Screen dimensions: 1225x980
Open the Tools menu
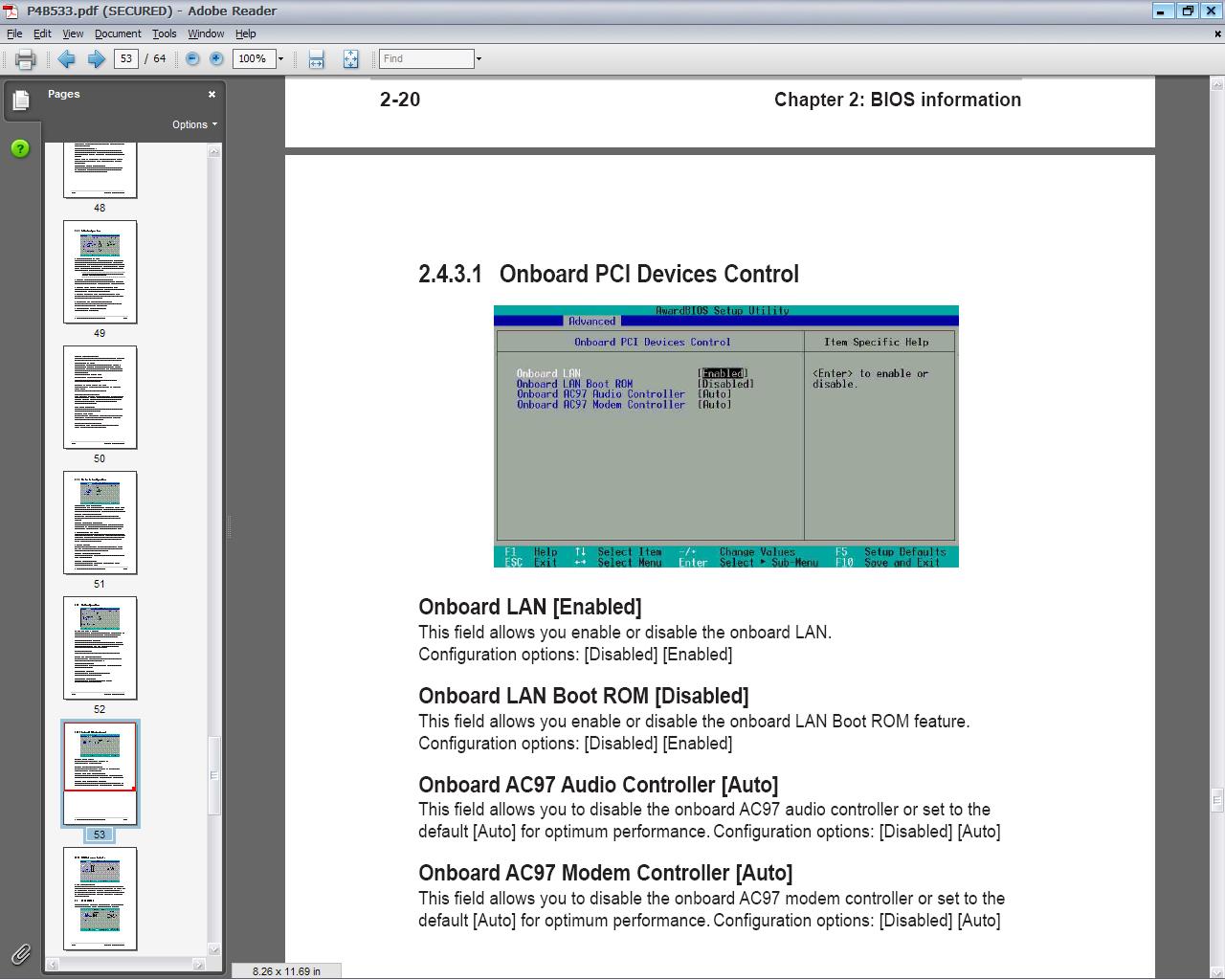tap(165, 33)
